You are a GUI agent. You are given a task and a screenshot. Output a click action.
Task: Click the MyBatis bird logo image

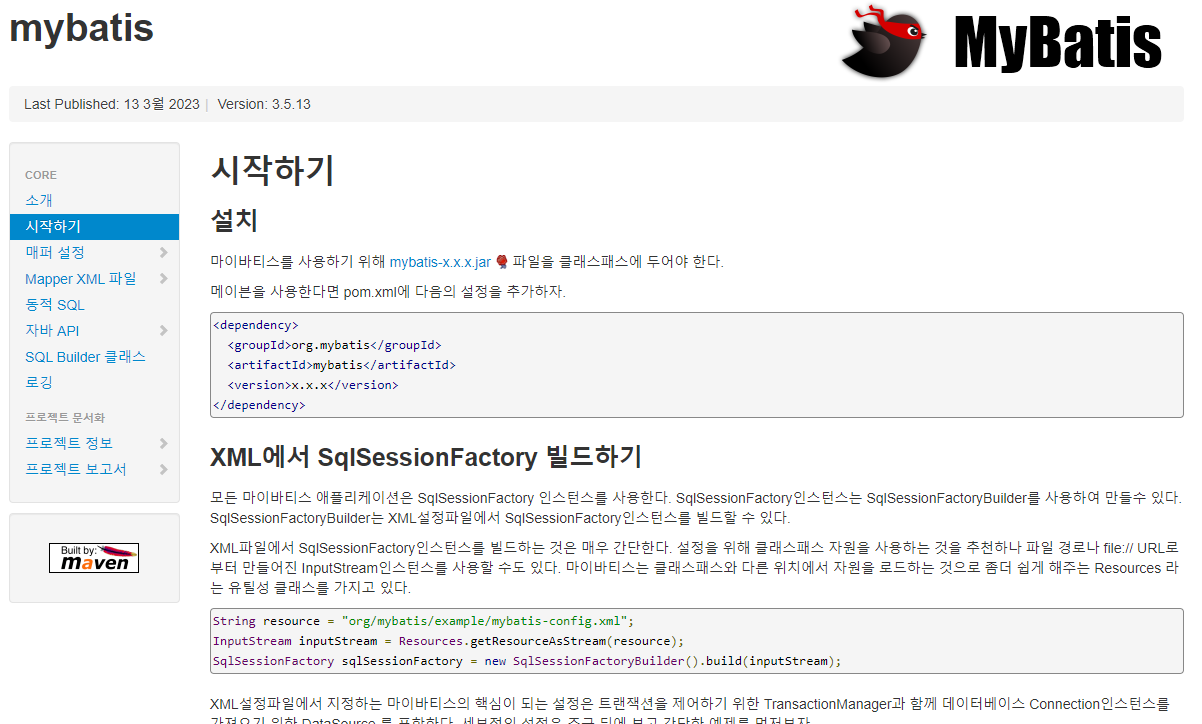point(1003,40)
